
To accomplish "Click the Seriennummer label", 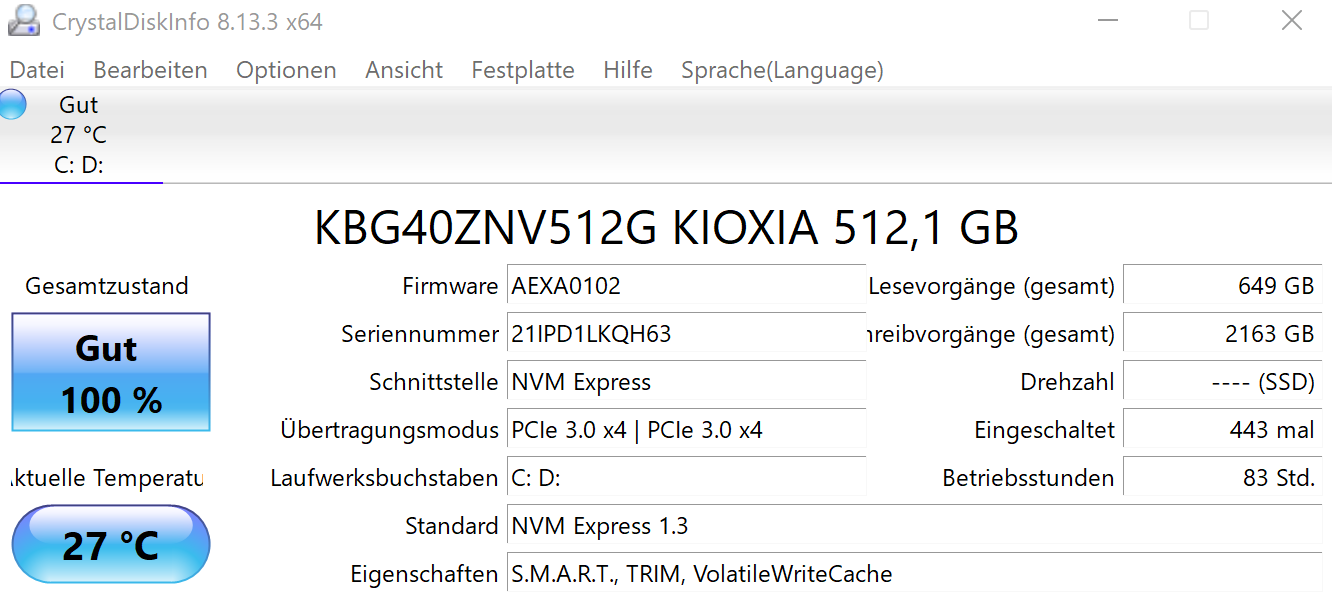I will (x=420, y=334).
